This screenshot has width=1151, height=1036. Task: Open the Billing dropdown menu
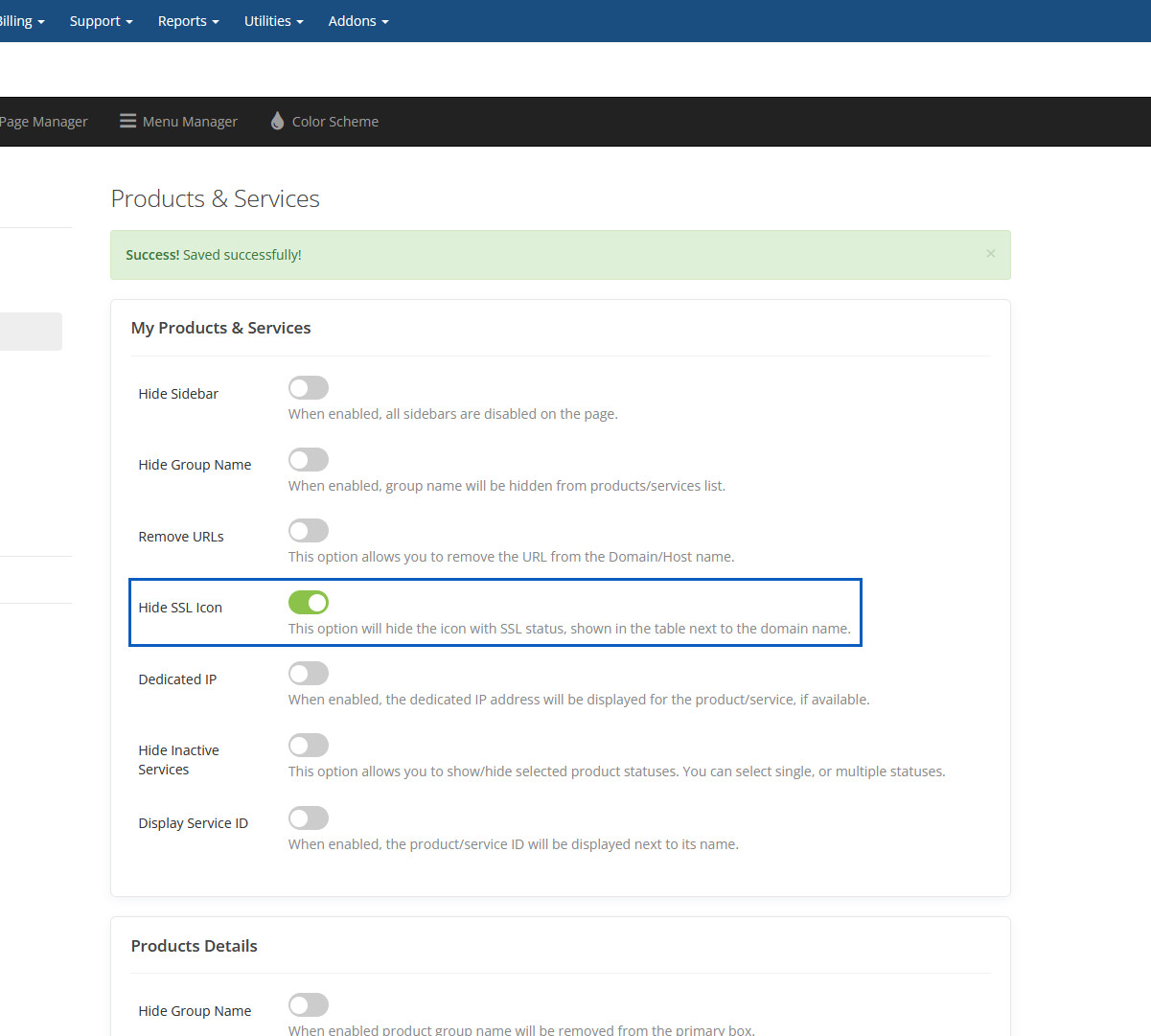point(21,21)
